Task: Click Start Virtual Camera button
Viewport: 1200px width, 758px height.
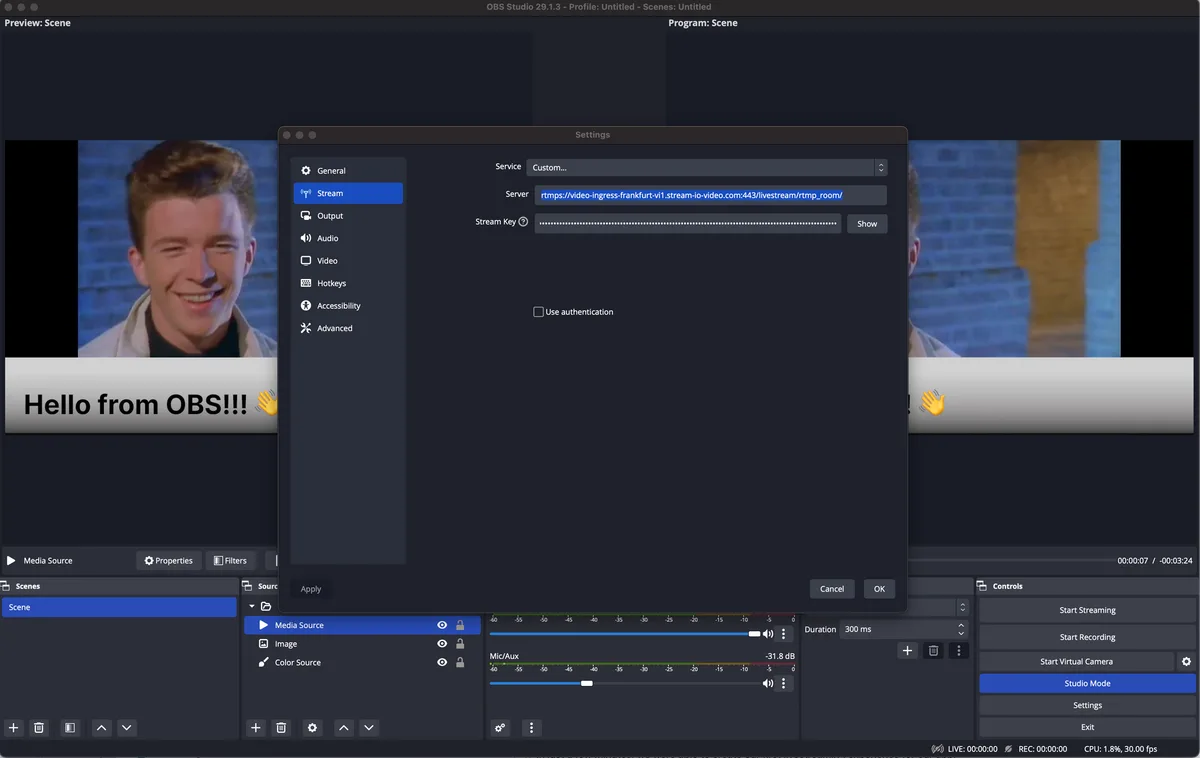Action: pos(1076,661)
